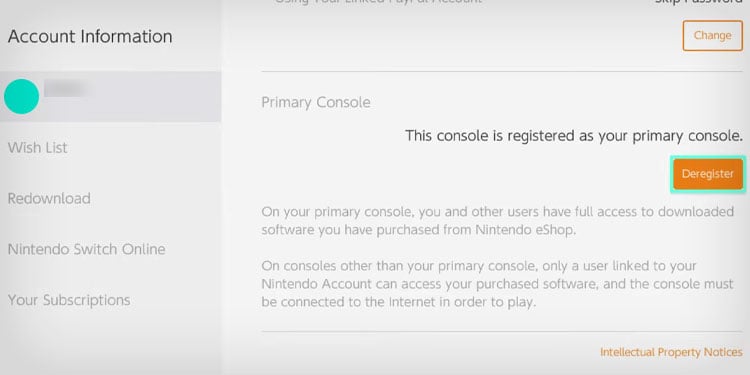Click the Account Information heading

click(90, 36)
